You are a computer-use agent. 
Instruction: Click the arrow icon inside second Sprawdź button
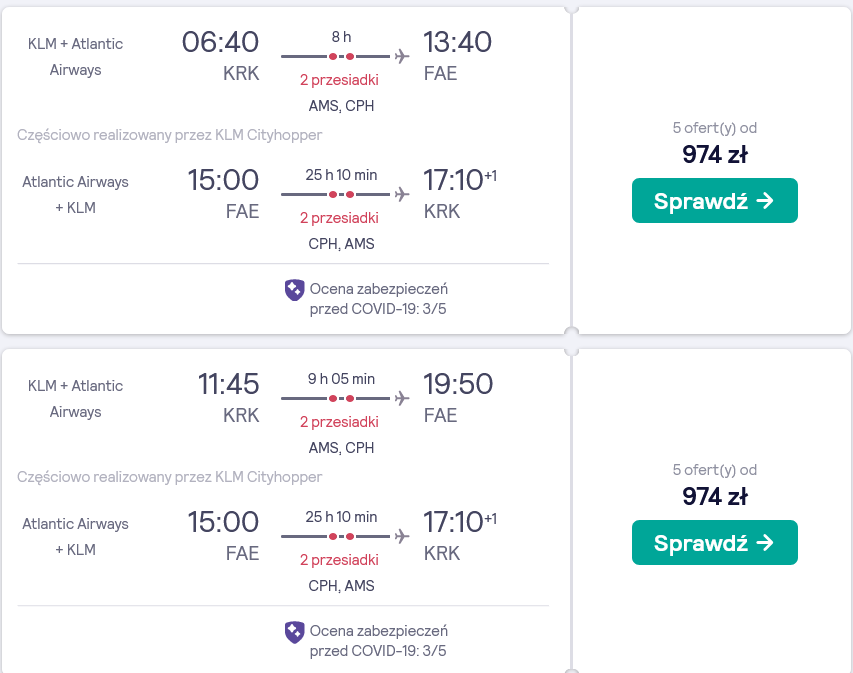(765, 542)
